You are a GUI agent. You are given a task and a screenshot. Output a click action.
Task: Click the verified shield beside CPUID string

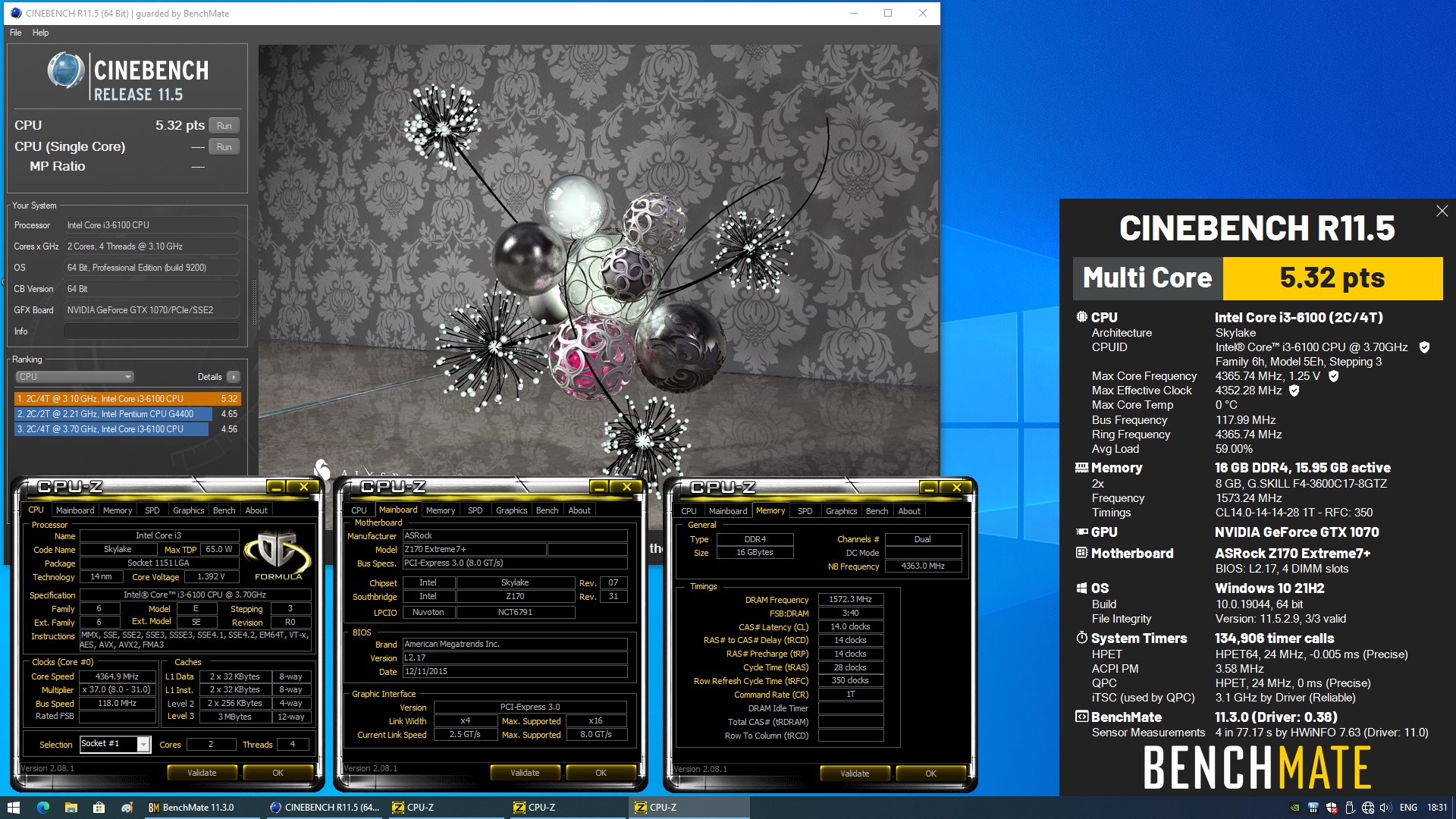[1424, 347]
